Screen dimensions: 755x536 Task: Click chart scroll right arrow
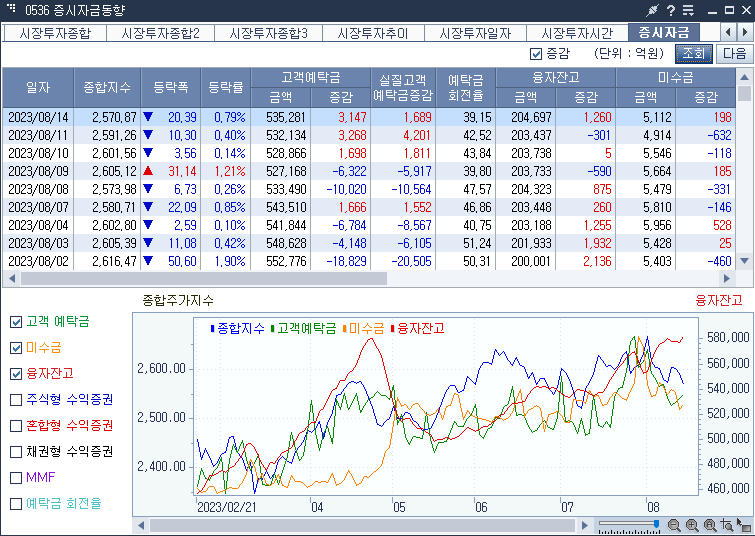585,525
